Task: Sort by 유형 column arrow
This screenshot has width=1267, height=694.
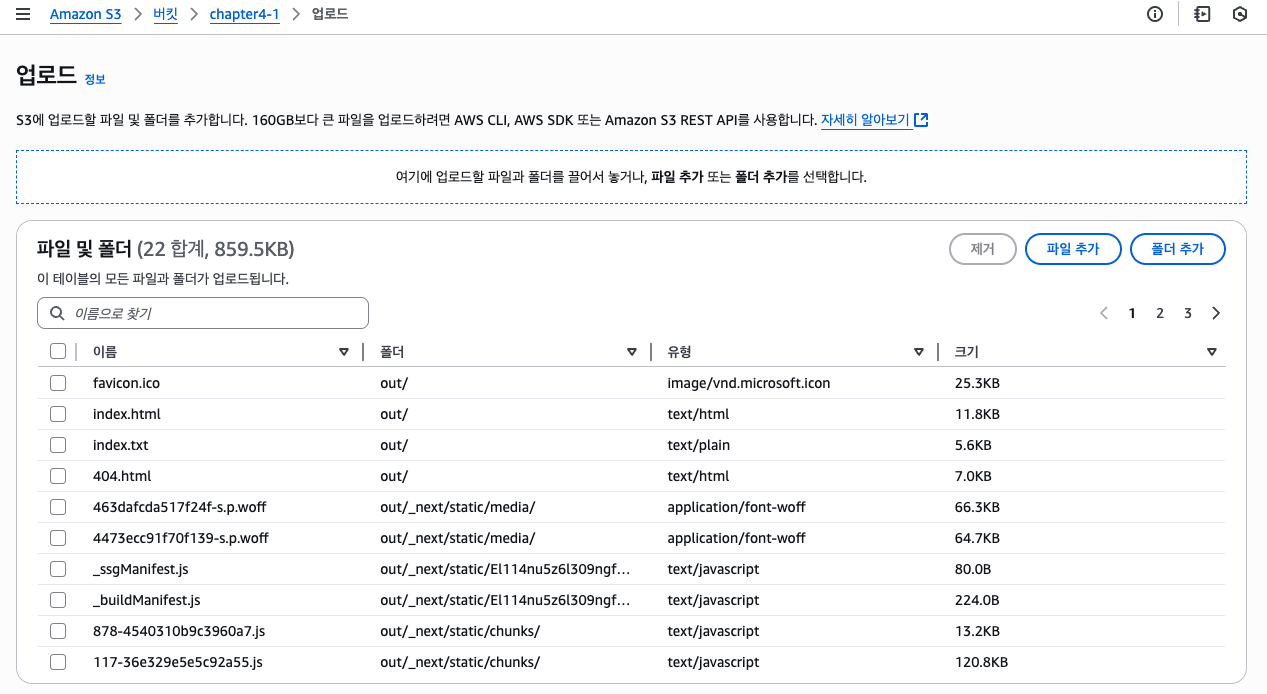Action: click(919, 352)
